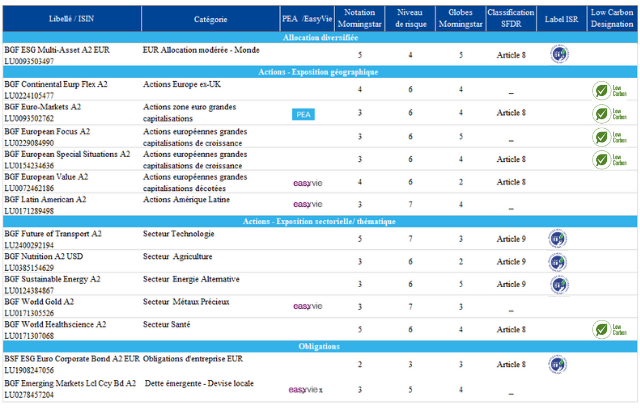Screen dimensions: 640x410
Task: Select fund name BGF European Focus A2
Action: [47, 131]
